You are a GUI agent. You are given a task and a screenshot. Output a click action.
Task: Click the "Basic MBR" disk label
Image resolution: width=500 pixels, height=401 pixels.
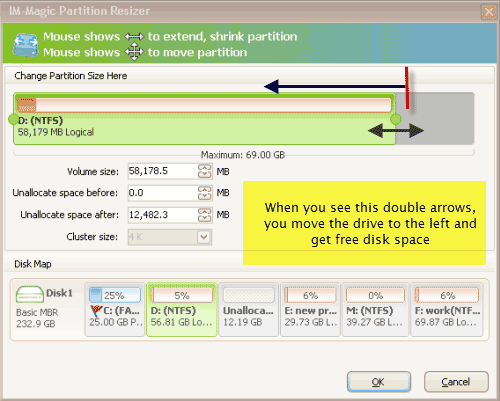[x=37, y=312]
